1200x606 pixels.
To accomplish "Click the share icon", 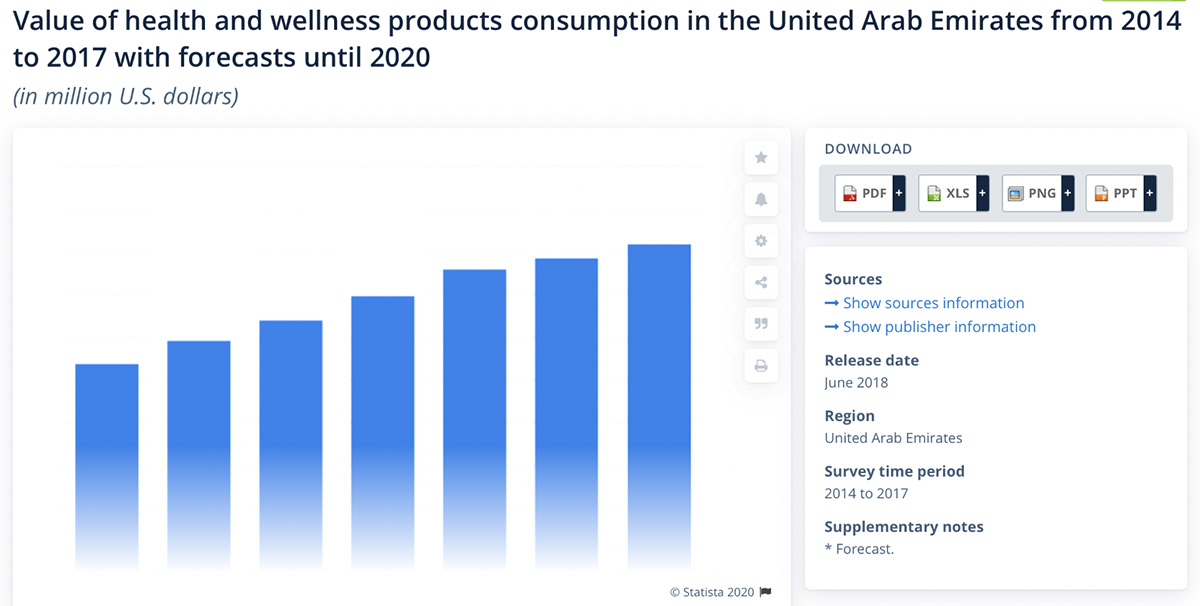I will click(x=761, y=283).
